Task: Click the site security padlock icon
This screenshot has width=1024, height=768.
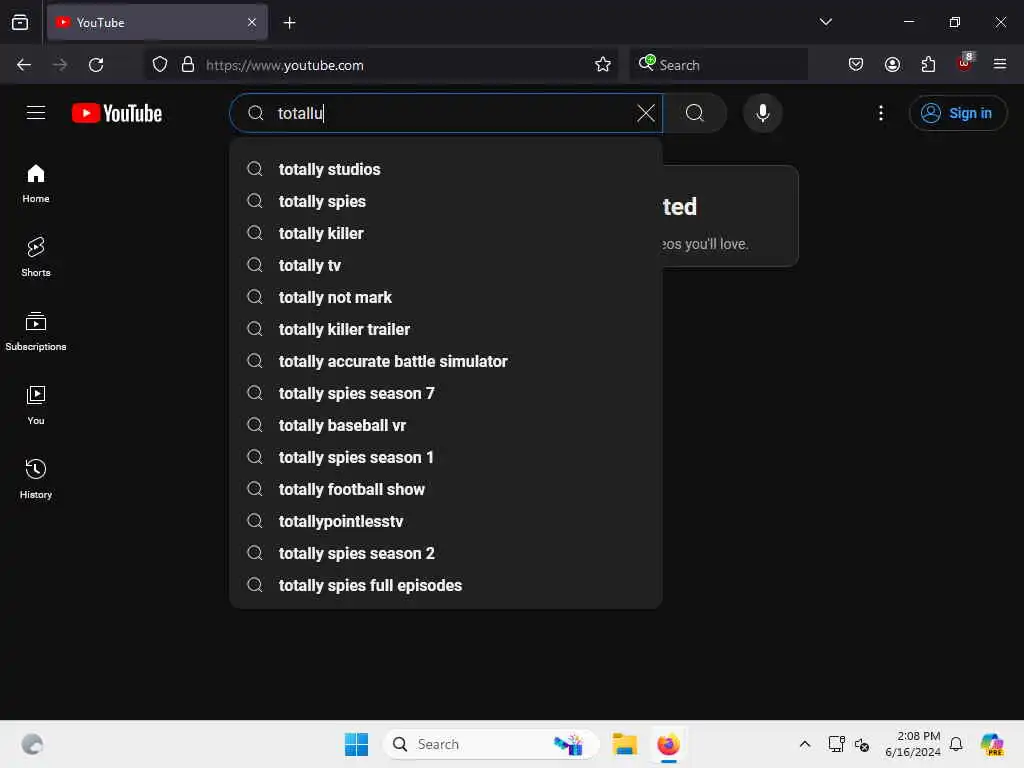Action: pyautogui.click(x=188, y=65)
